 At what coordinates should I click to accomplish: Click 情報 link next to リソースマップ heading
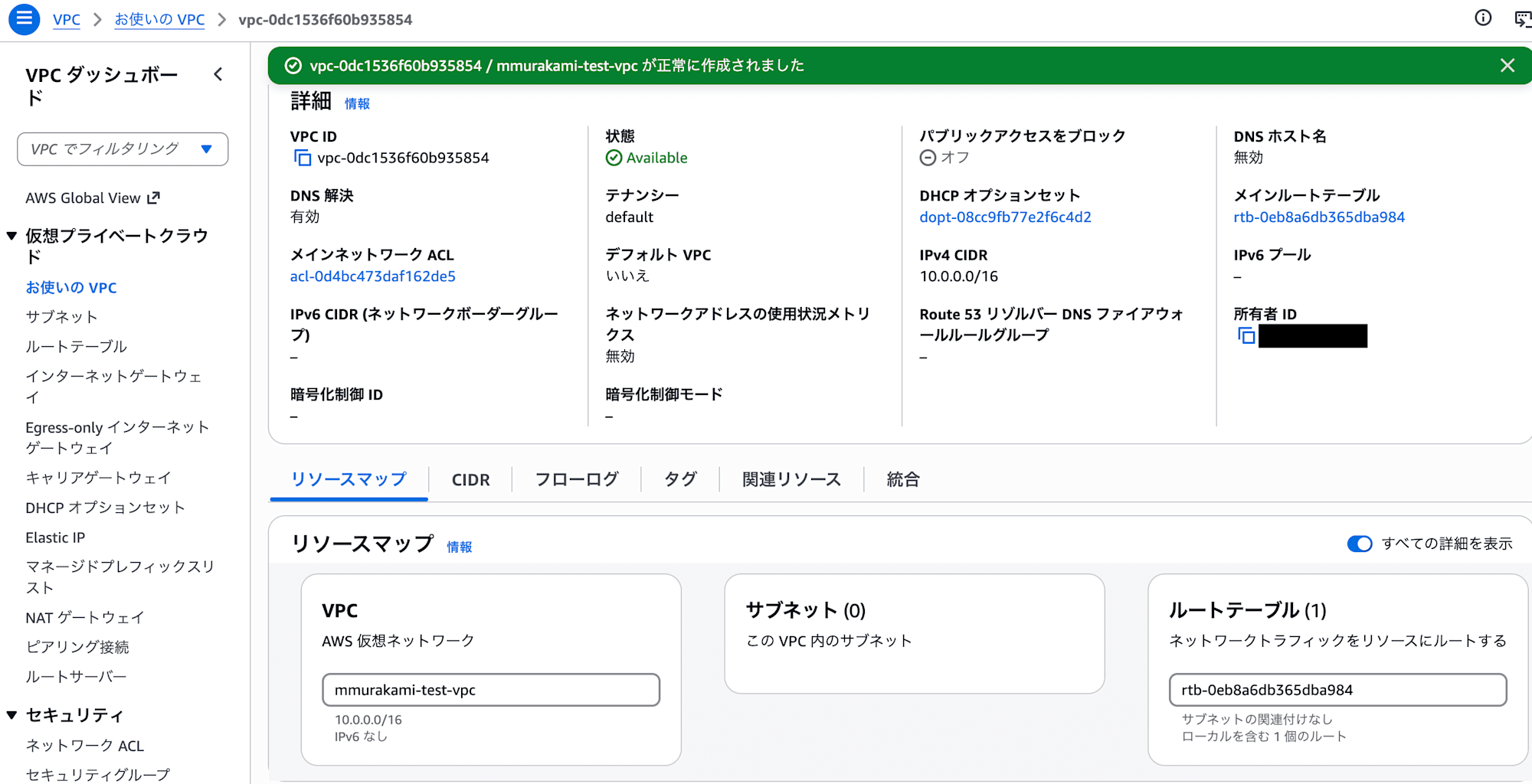coord(460,547)
